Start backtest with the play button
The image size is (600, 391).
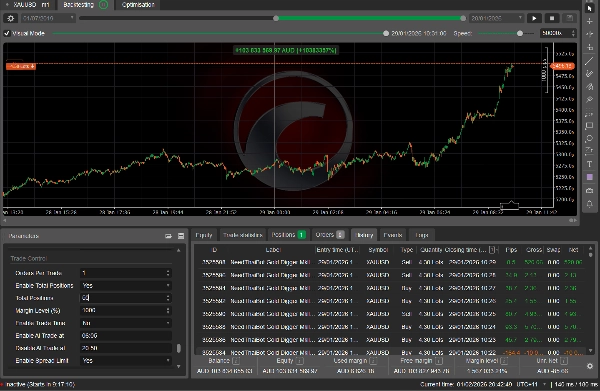pyautogui.click(x=534, y=18)
